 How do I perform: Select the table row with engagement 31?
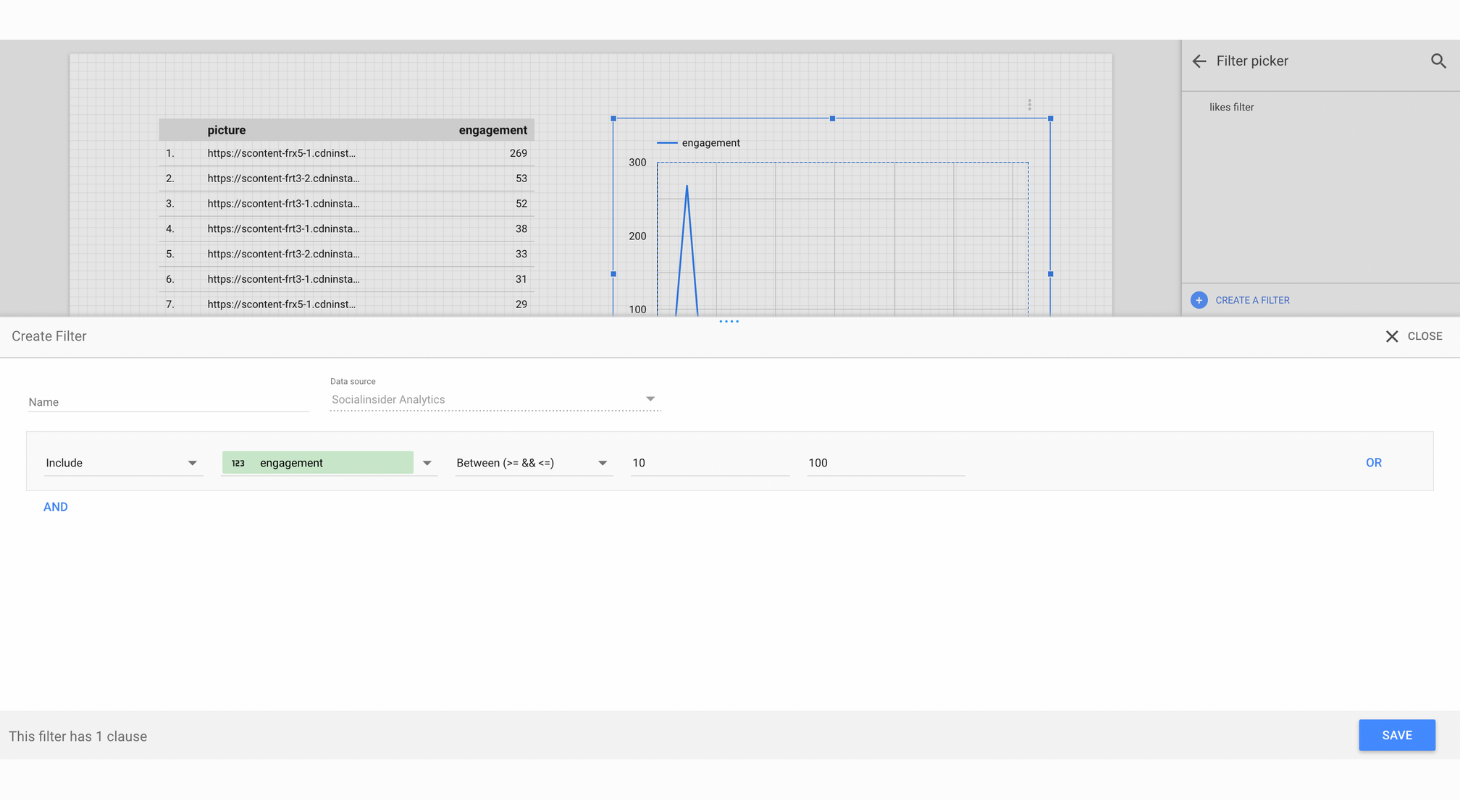pyautogui.click(x=346, y=279)
